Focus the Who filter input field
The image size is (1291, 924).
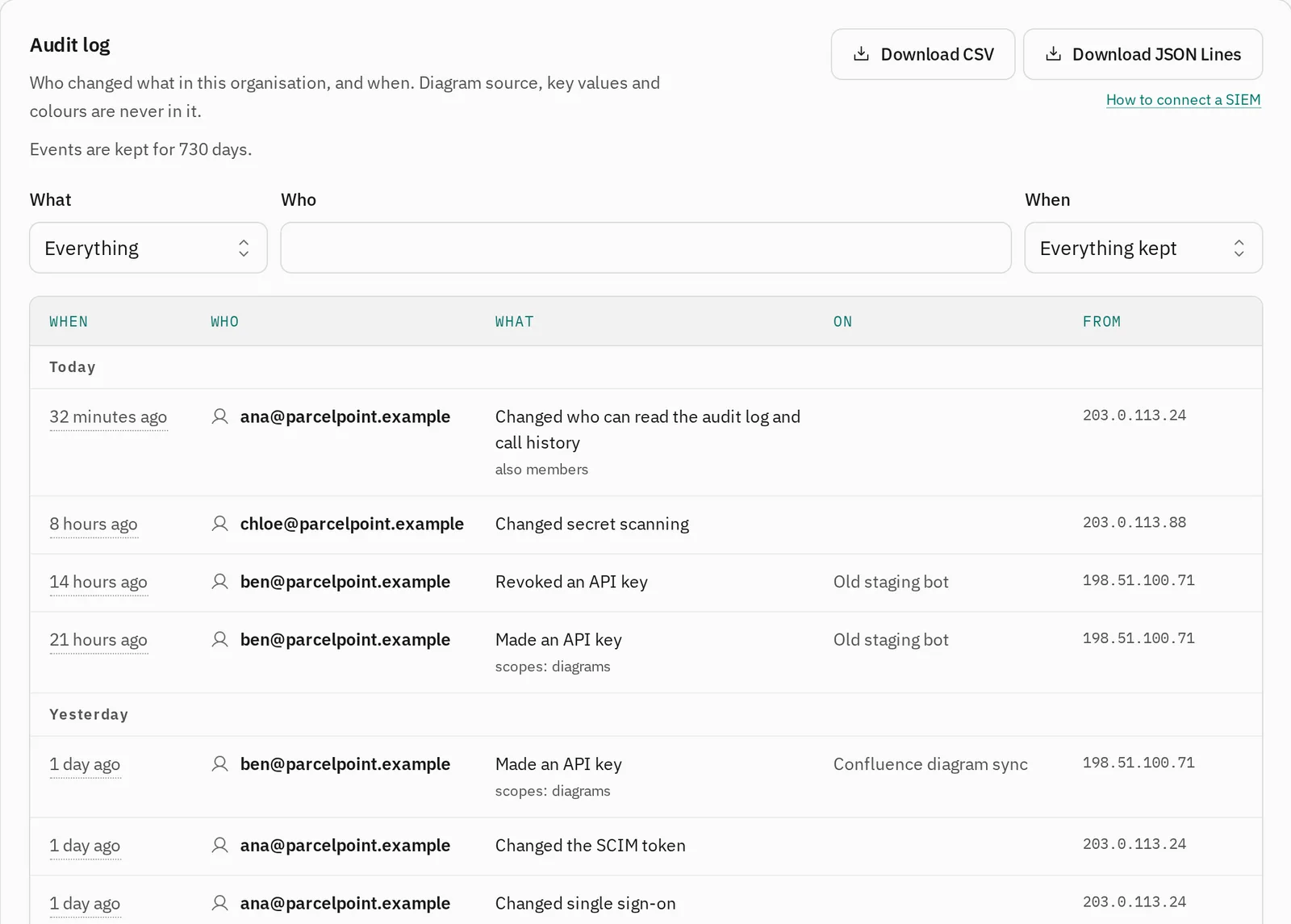tap(645, 248)
